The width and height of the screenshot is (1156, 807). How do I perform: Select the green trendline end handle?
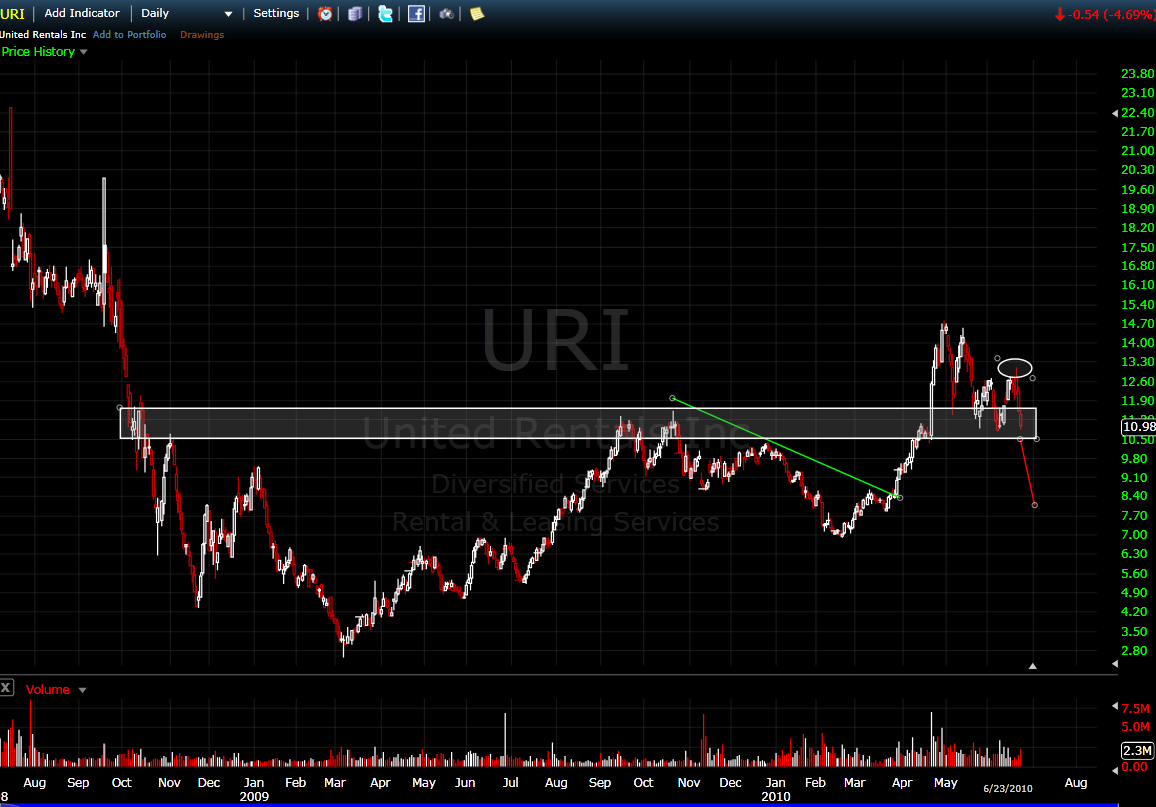pos(900,498)
